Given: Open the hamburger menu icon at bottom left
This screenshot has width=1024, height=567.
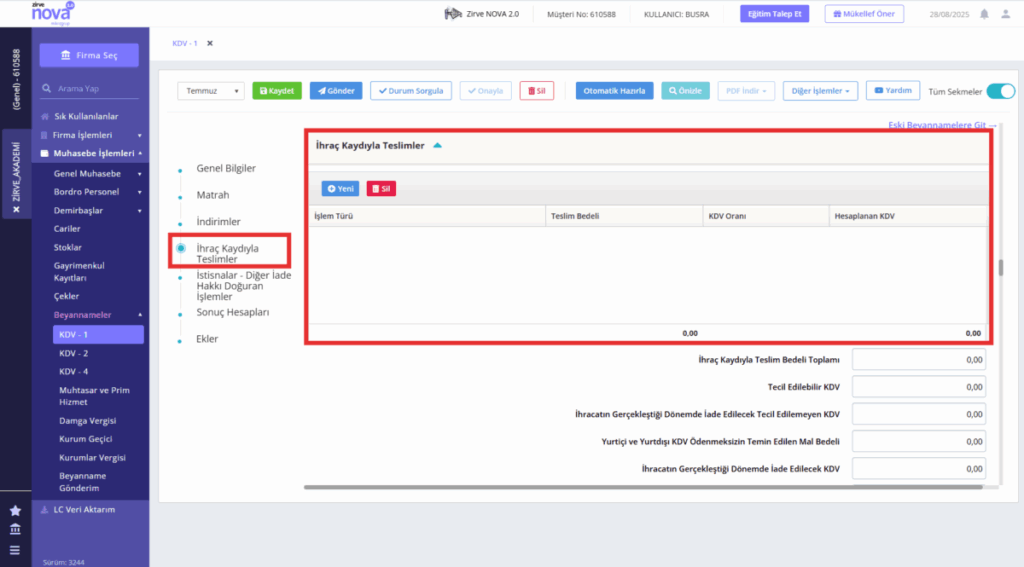Looking at the screenshot, I should [15, 550].
